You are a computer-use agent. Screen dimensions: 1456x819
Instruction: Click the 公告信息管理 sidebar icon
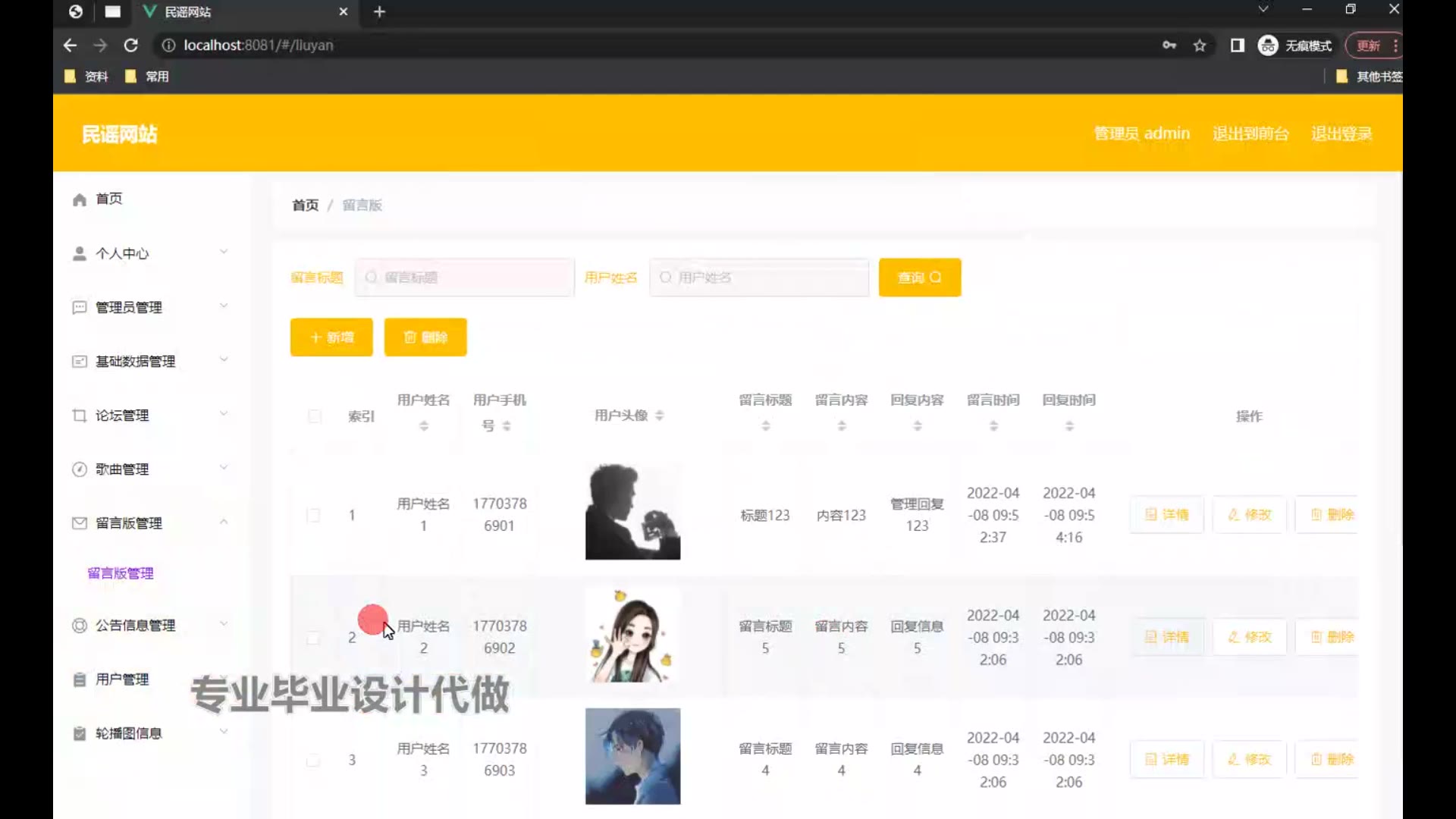(x=80, y=626)
